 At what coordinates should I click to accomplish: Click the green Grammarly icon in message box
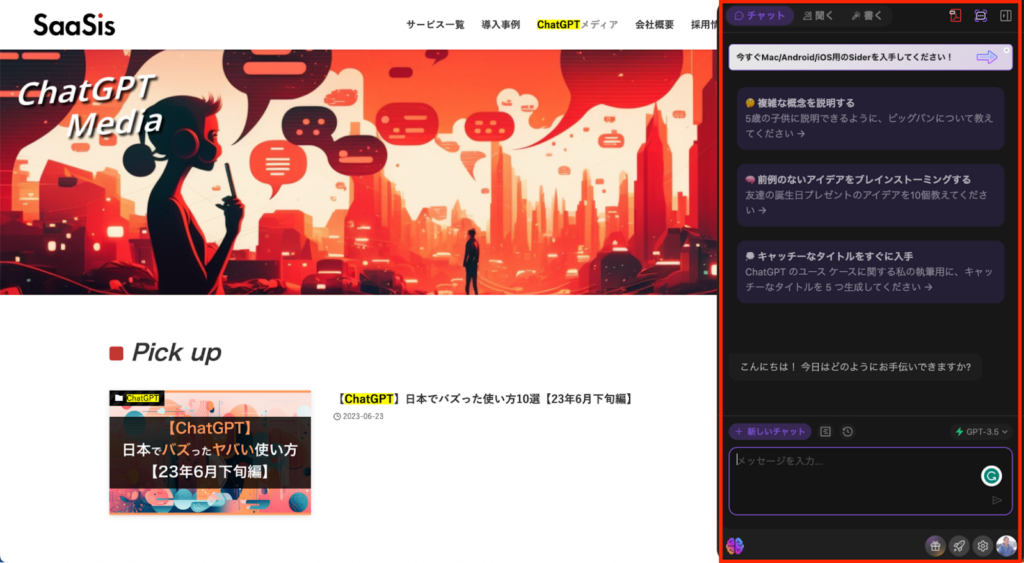point(990,476)
